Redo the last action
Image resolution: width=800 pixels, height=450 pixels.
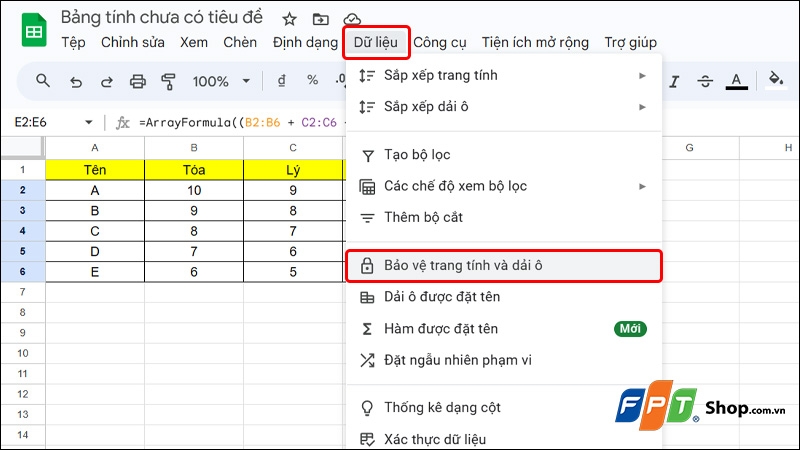click(x=106, y=81)
